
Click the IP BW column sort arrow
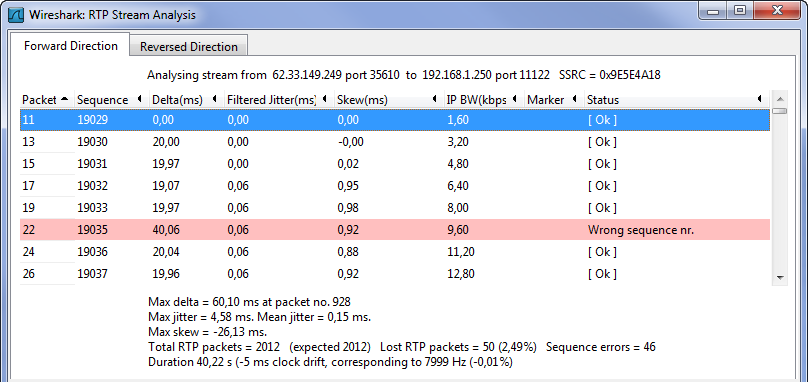pyautogui.click(x=514, y=99)
